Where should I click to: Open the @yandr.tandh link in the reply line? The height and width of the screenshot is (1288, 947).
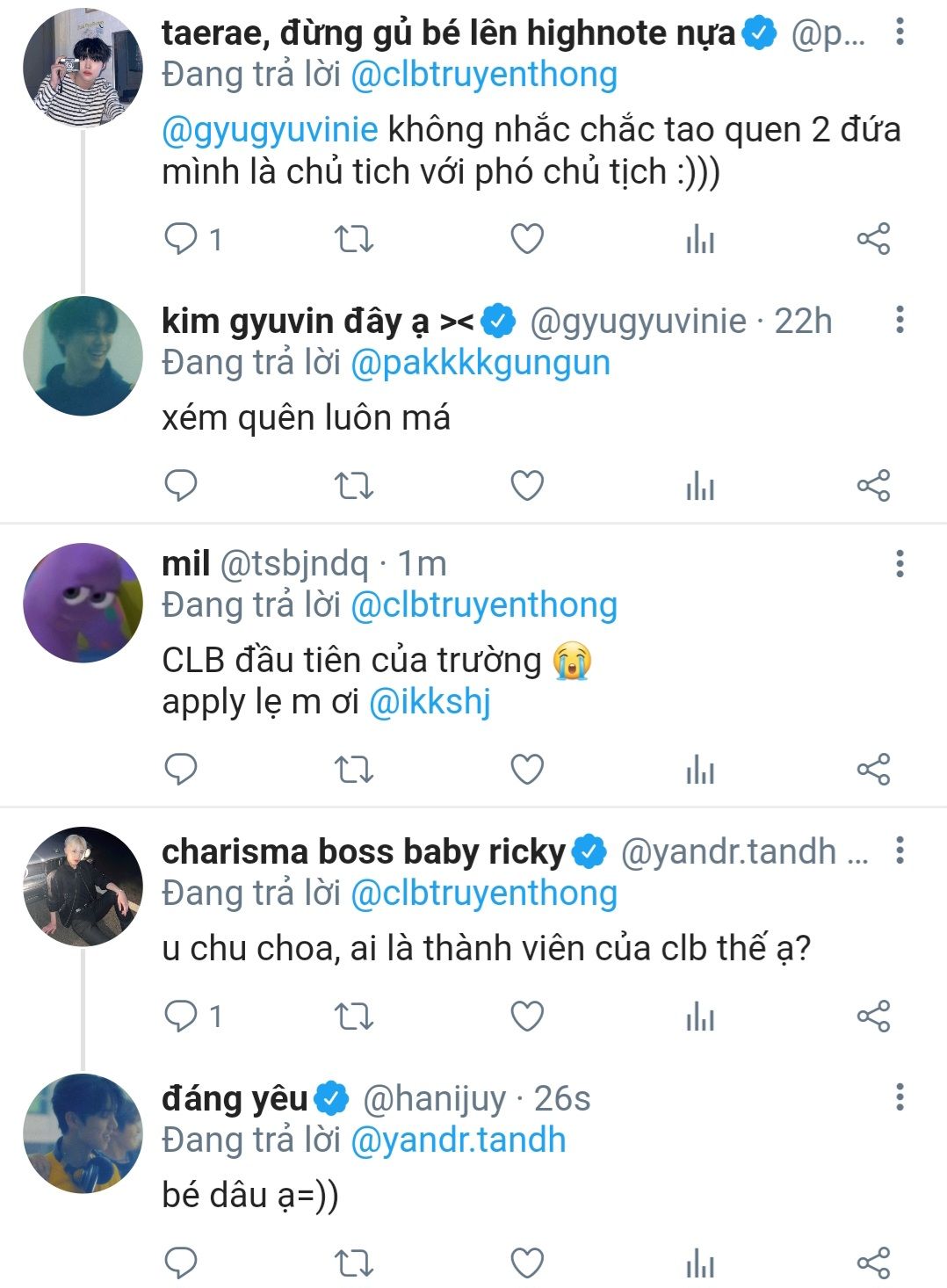458,1140
